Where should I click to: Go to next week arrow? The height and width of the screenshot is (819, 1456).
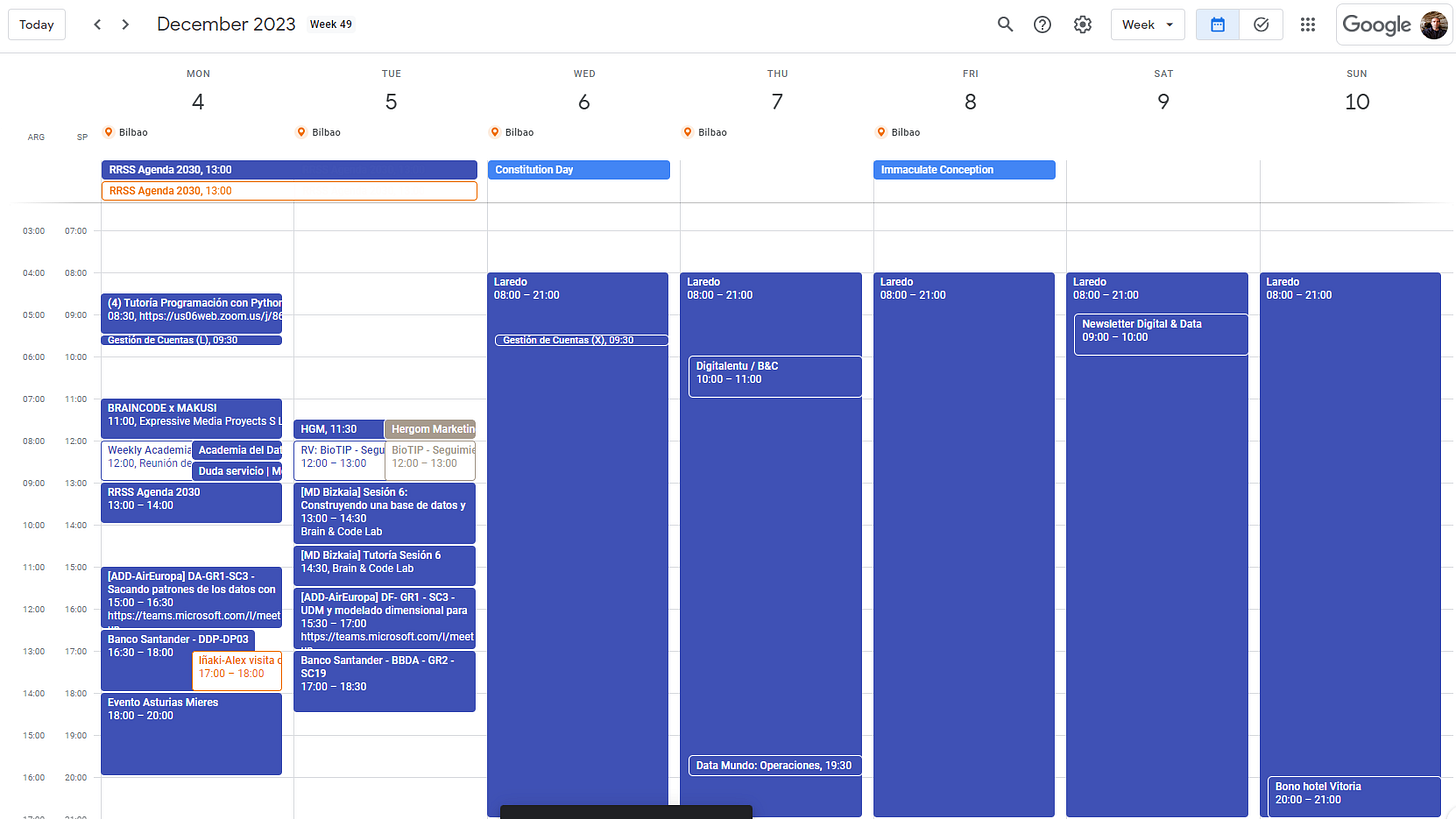(125, 25)
